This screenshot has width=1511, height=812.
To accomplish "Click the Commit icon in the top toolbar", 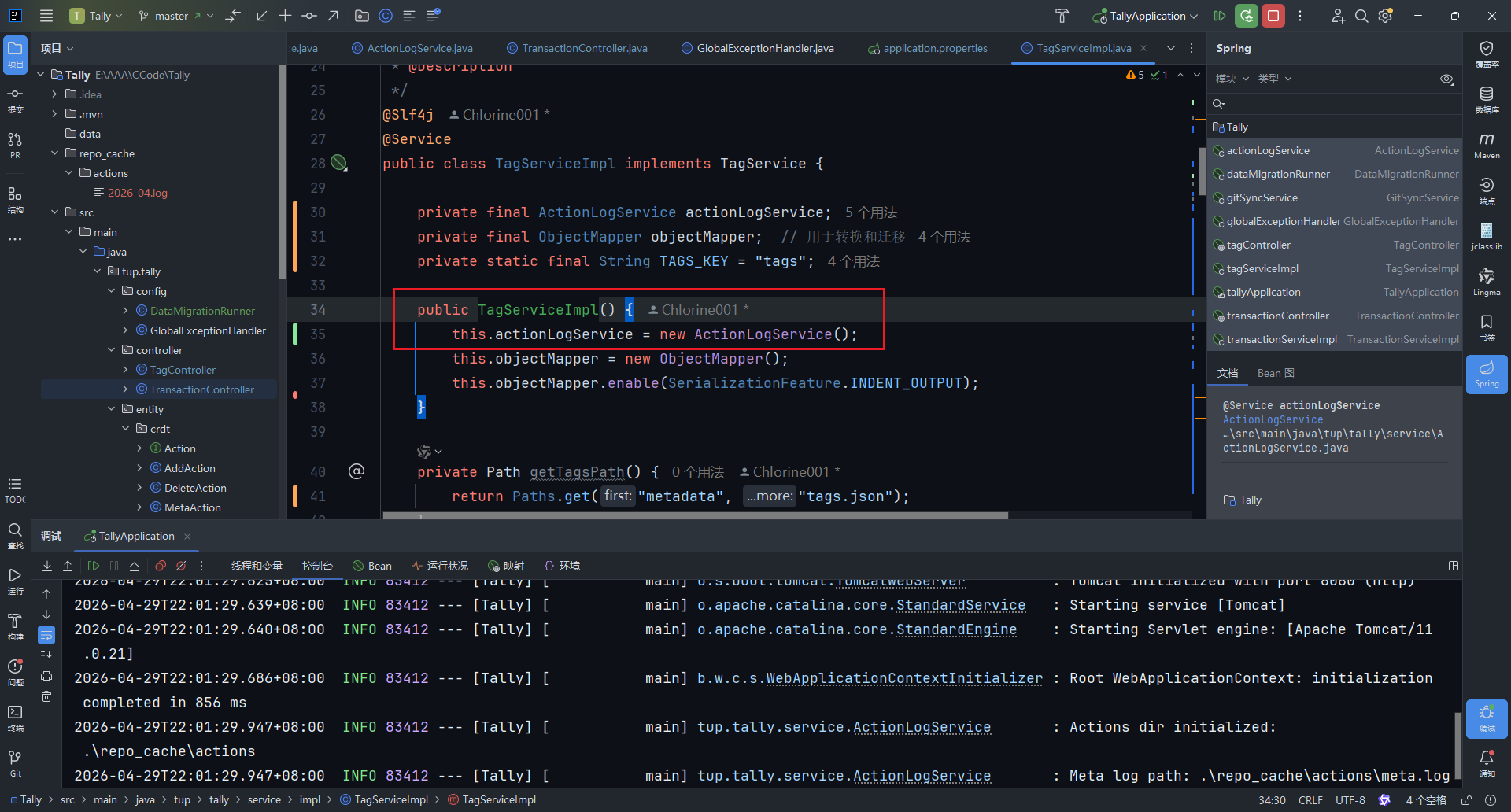I will 309,16.
